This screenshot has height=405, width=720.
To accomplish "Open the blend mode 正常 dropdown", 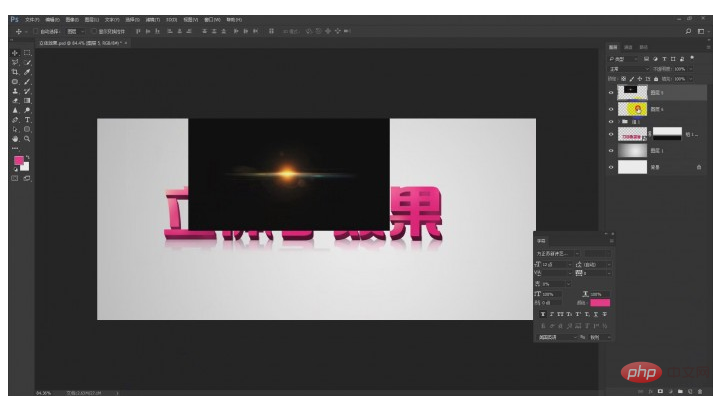I will click(x=629, y=69).
